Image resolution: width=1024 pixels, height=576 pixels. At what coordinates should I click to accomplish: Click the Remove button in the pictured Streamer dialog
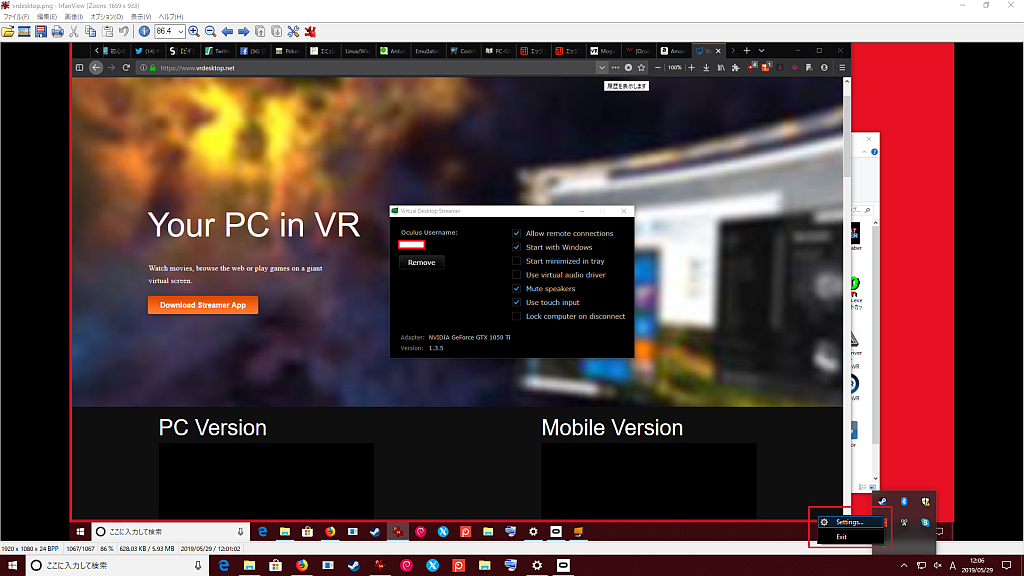coord(421,263)
